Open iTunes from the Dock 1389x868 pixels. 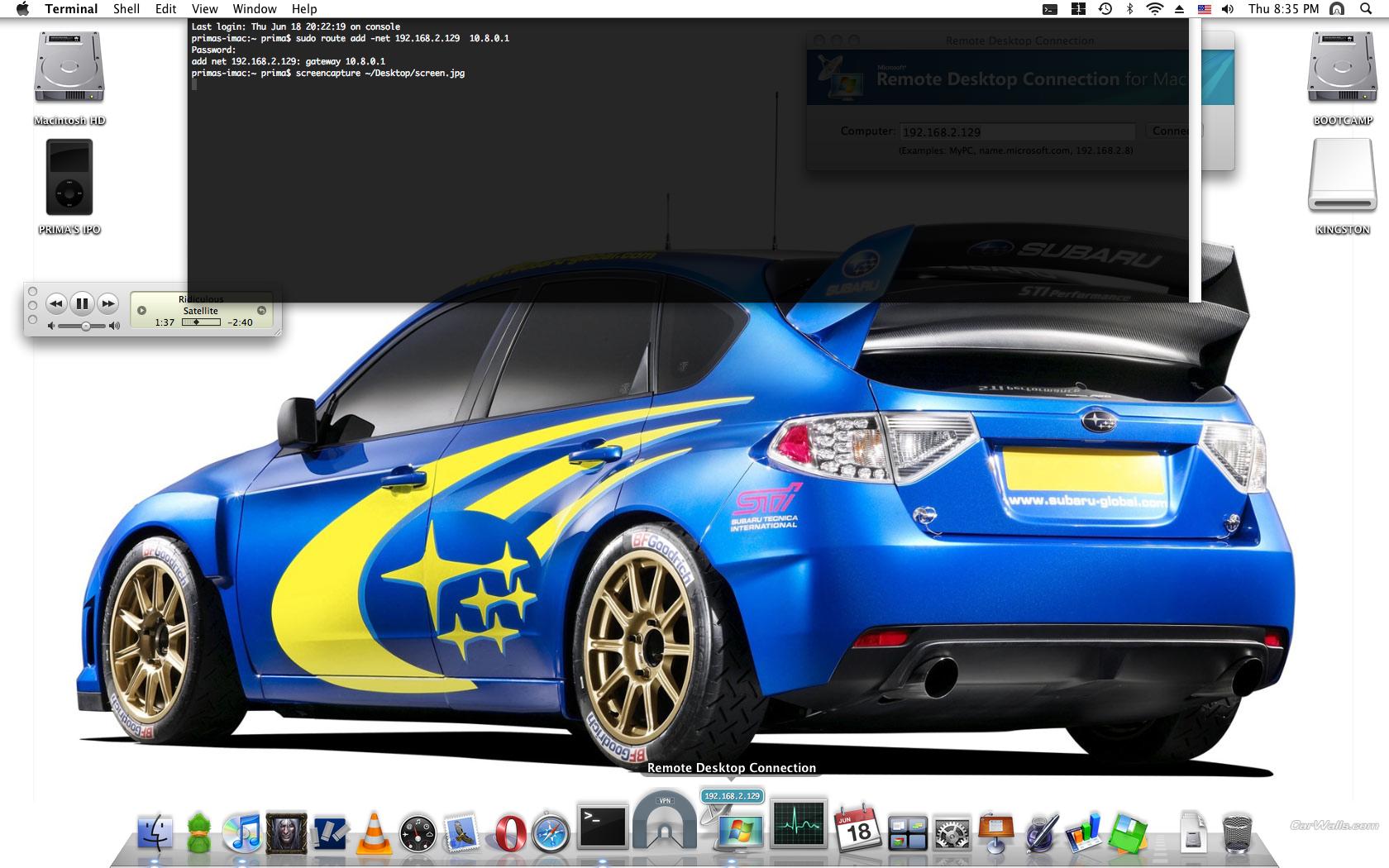coord(241,832)
